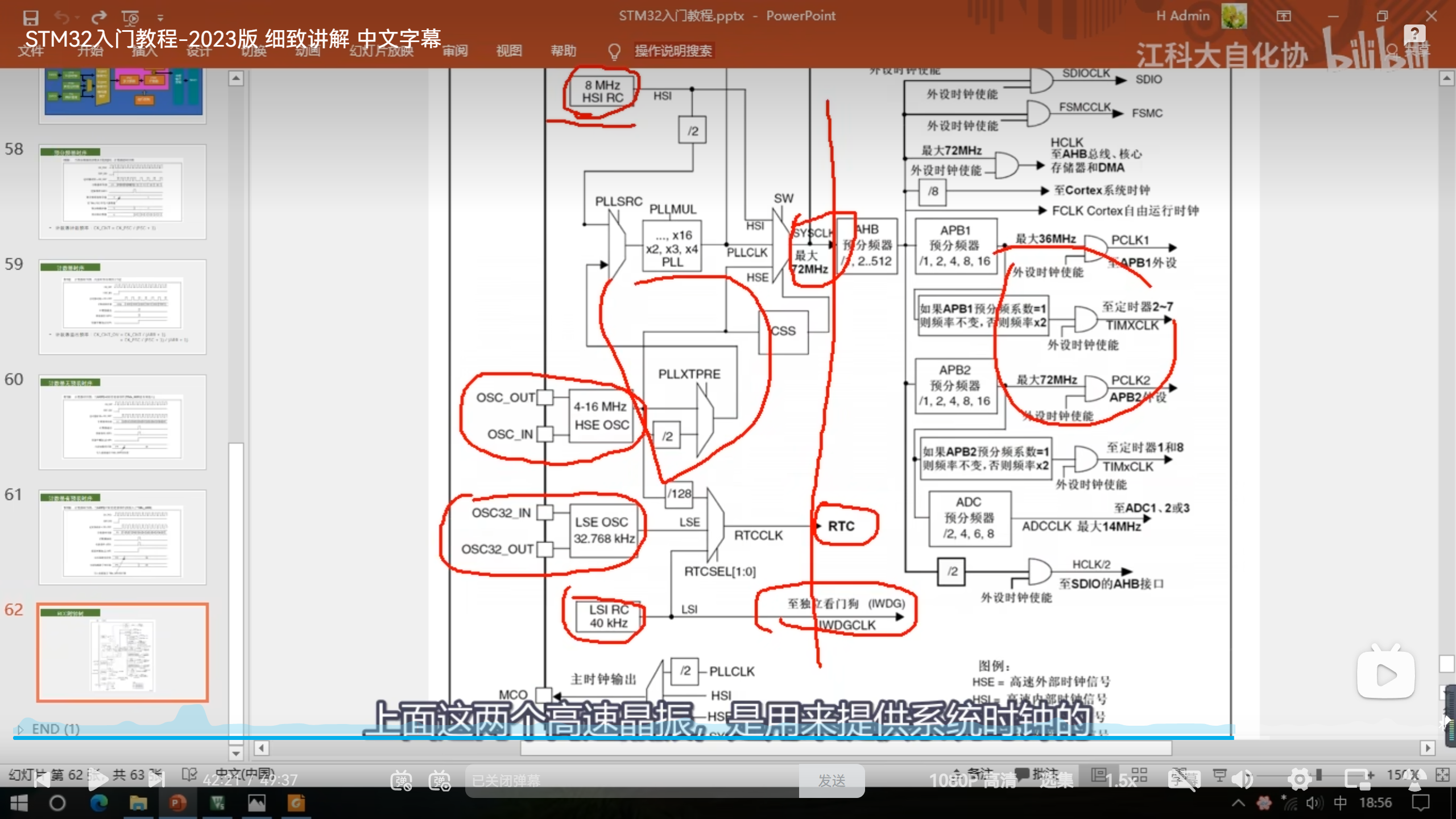Click the Save icon in Quick Access
The width and height of the screenshot is (1456, 819).
(x=30, y=18)
